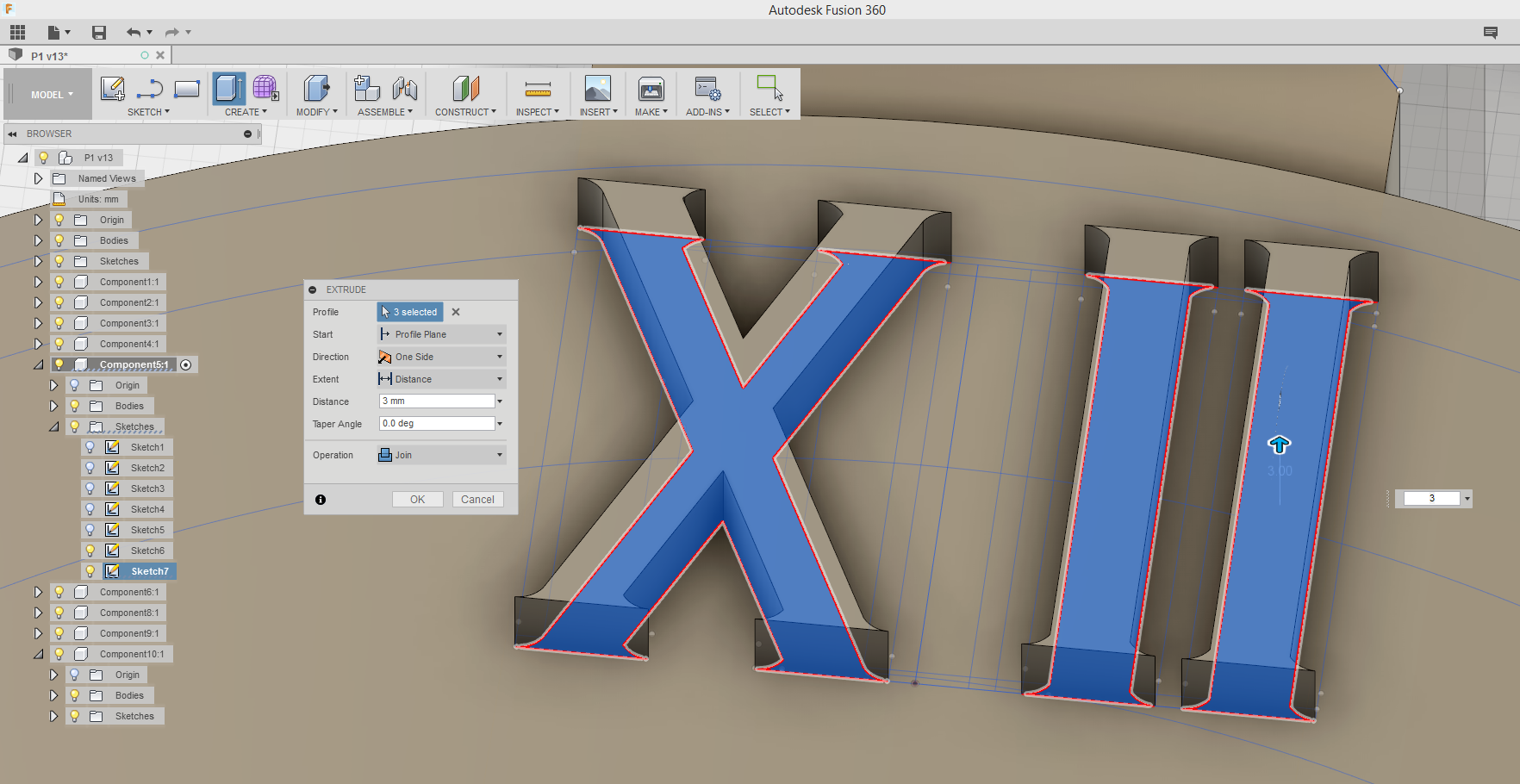Image resolution: width=1520 pixels, height=784 pixels.
Task: Toggle visibility bulb of Sketch1
Action: coord(90,447)
